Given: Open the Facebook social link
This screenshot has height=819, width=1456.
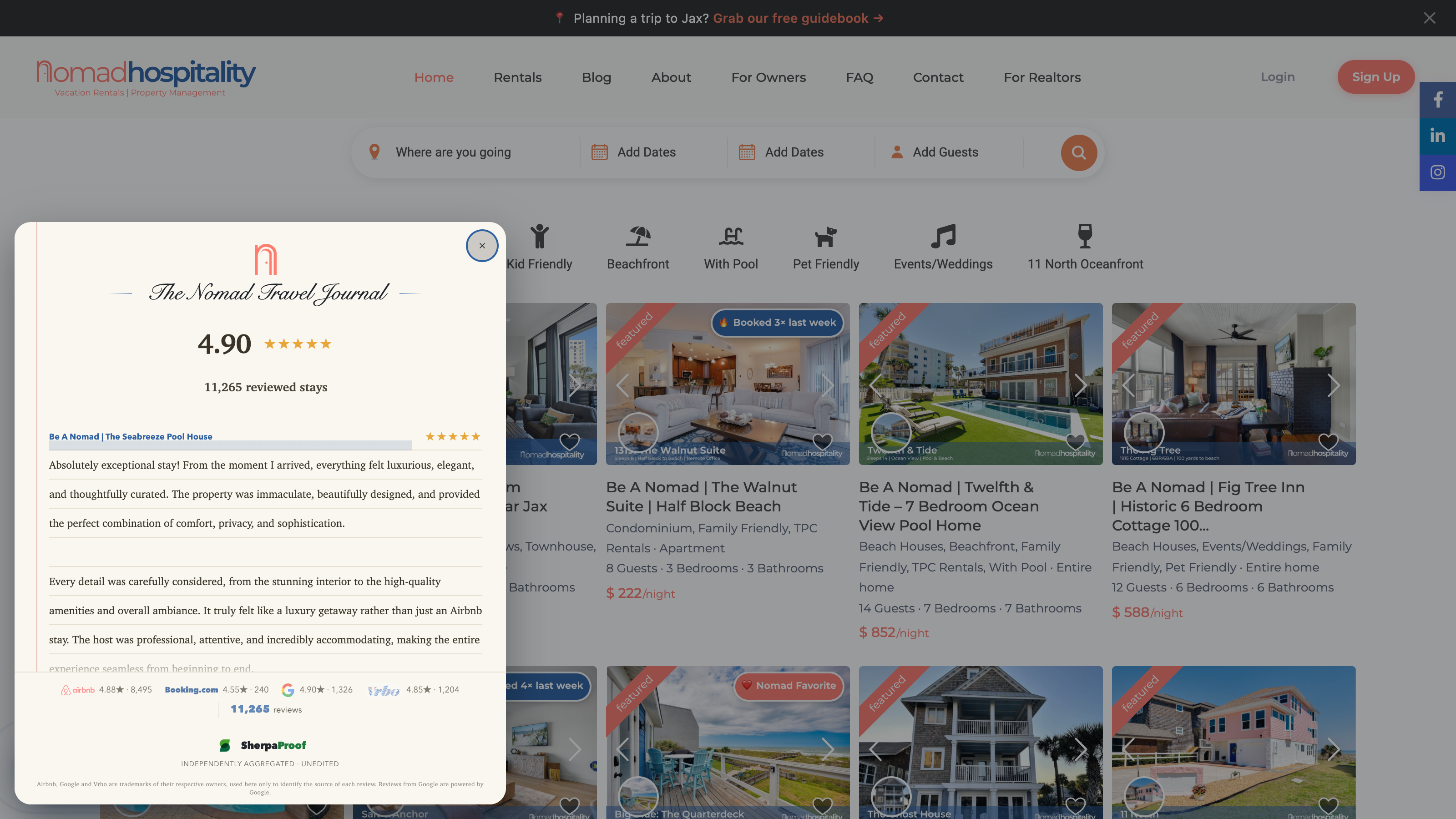Looking at the screenshot, I should tap(1437, 100).
